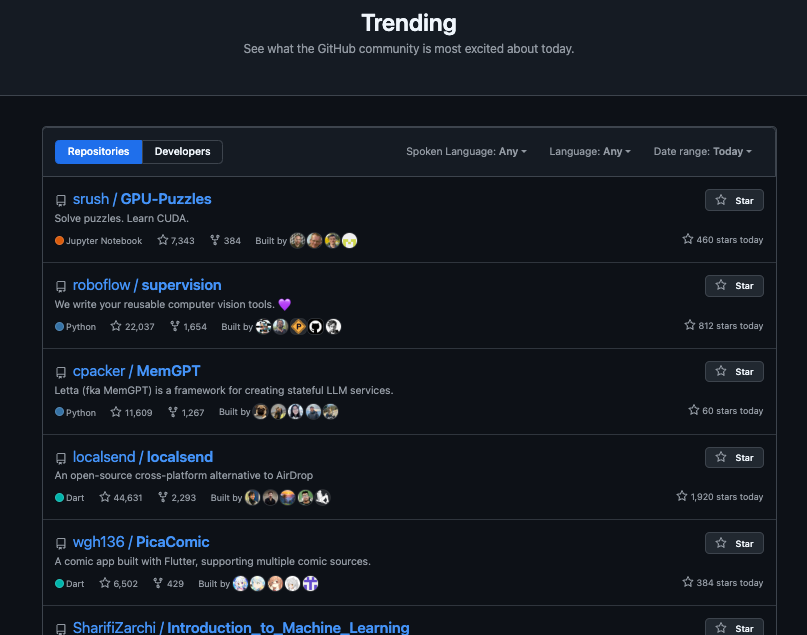Click the AirDrop alternative description text
Viewport: 807px width, 635px height.
coord(184,475)
